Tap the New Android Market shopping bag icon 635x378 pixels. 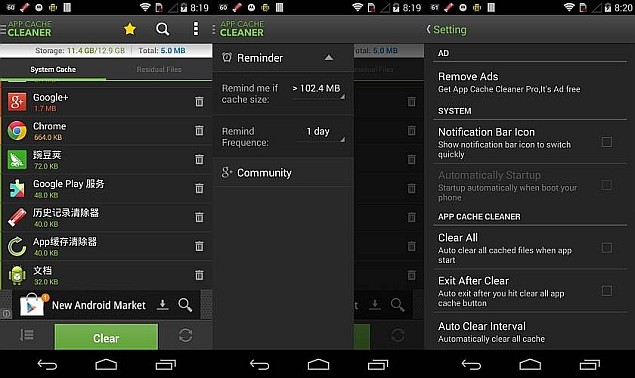coord(32,305)
